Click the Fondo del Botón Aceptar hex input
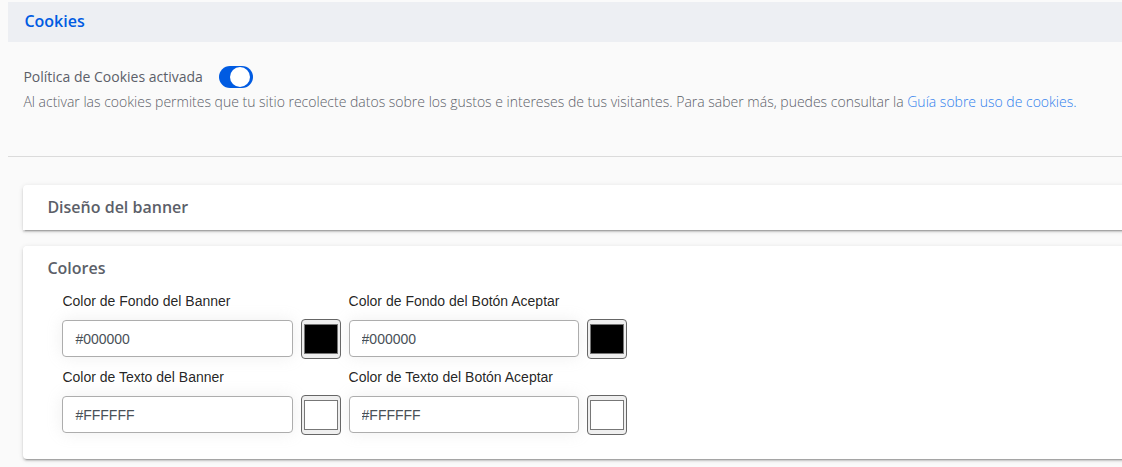 (x=463, y=339)
